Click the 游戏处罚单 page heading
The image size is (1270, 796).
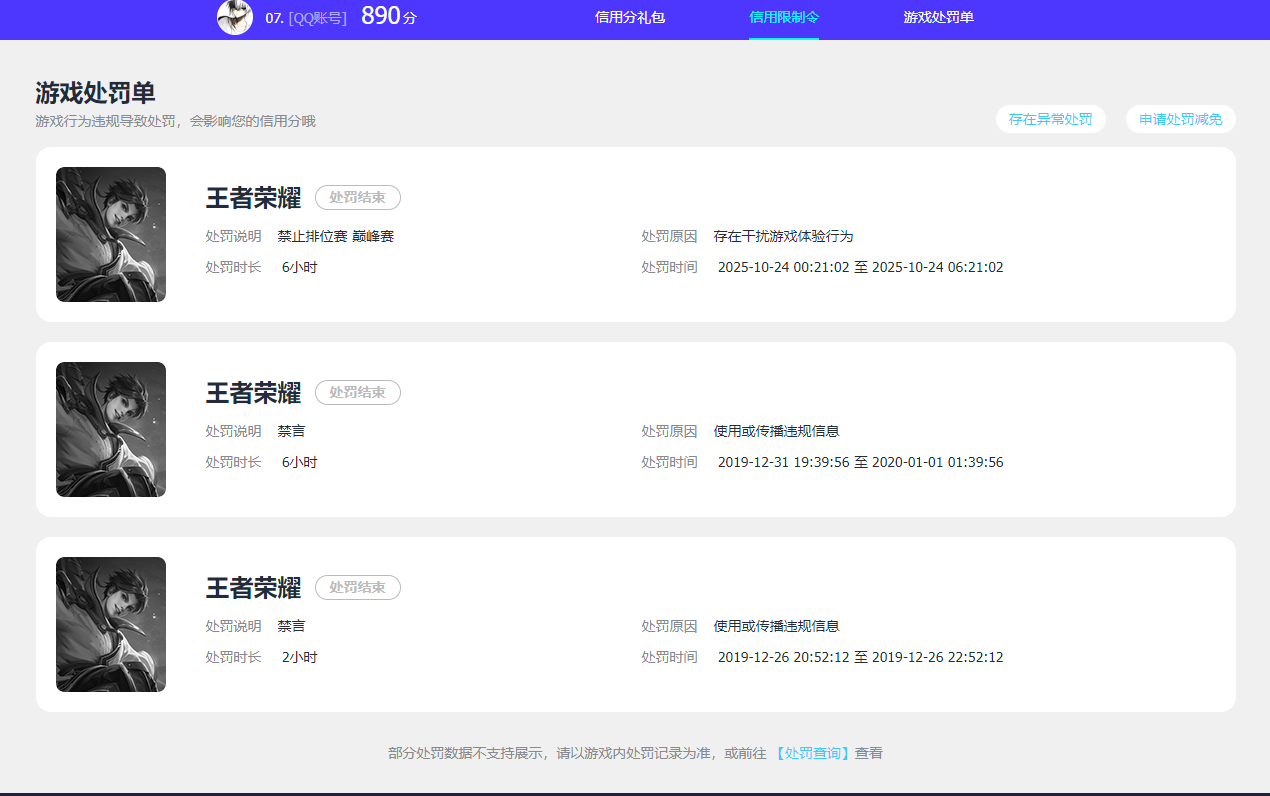click(x=95, y=93)
